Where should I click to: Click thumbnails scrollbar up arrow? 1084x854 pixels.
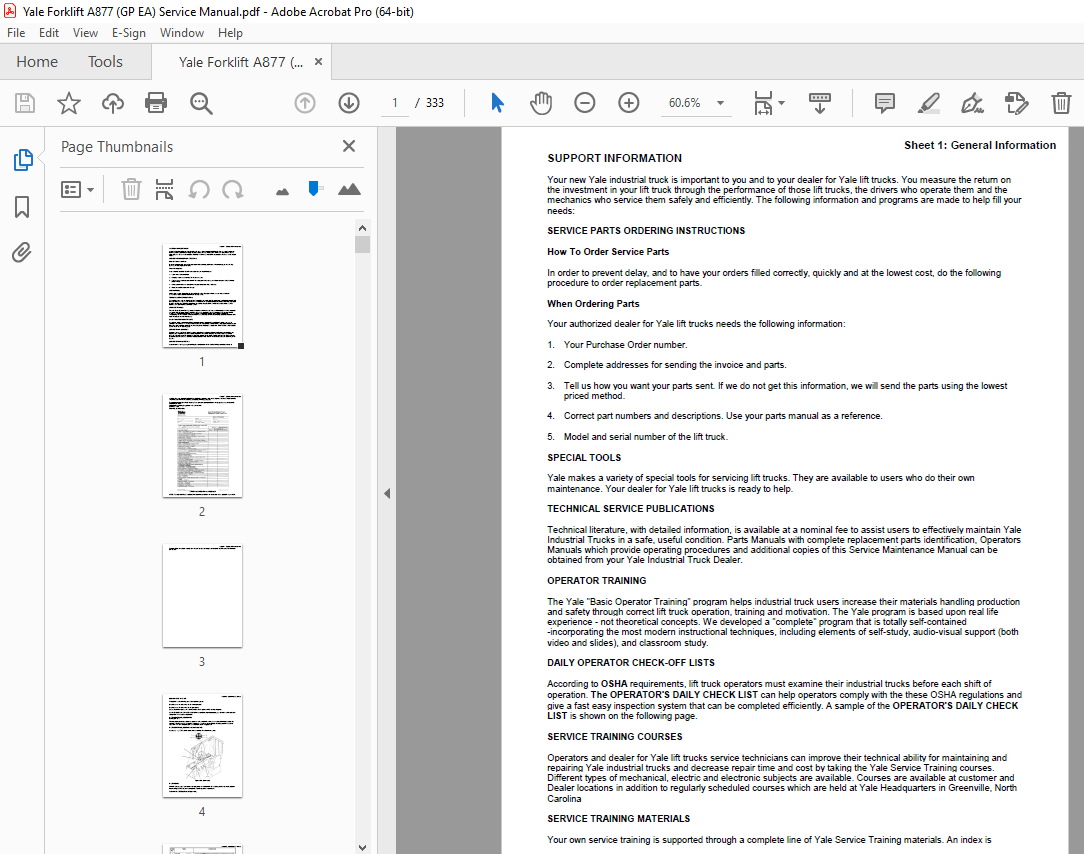[362, 228]
